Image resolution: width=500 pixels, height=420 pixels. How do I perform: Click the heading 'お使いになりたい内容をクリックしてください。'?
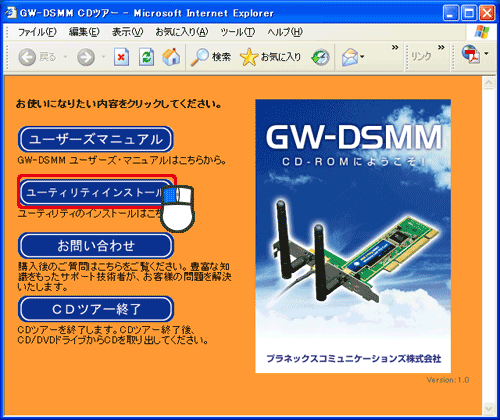pos(119,104)
